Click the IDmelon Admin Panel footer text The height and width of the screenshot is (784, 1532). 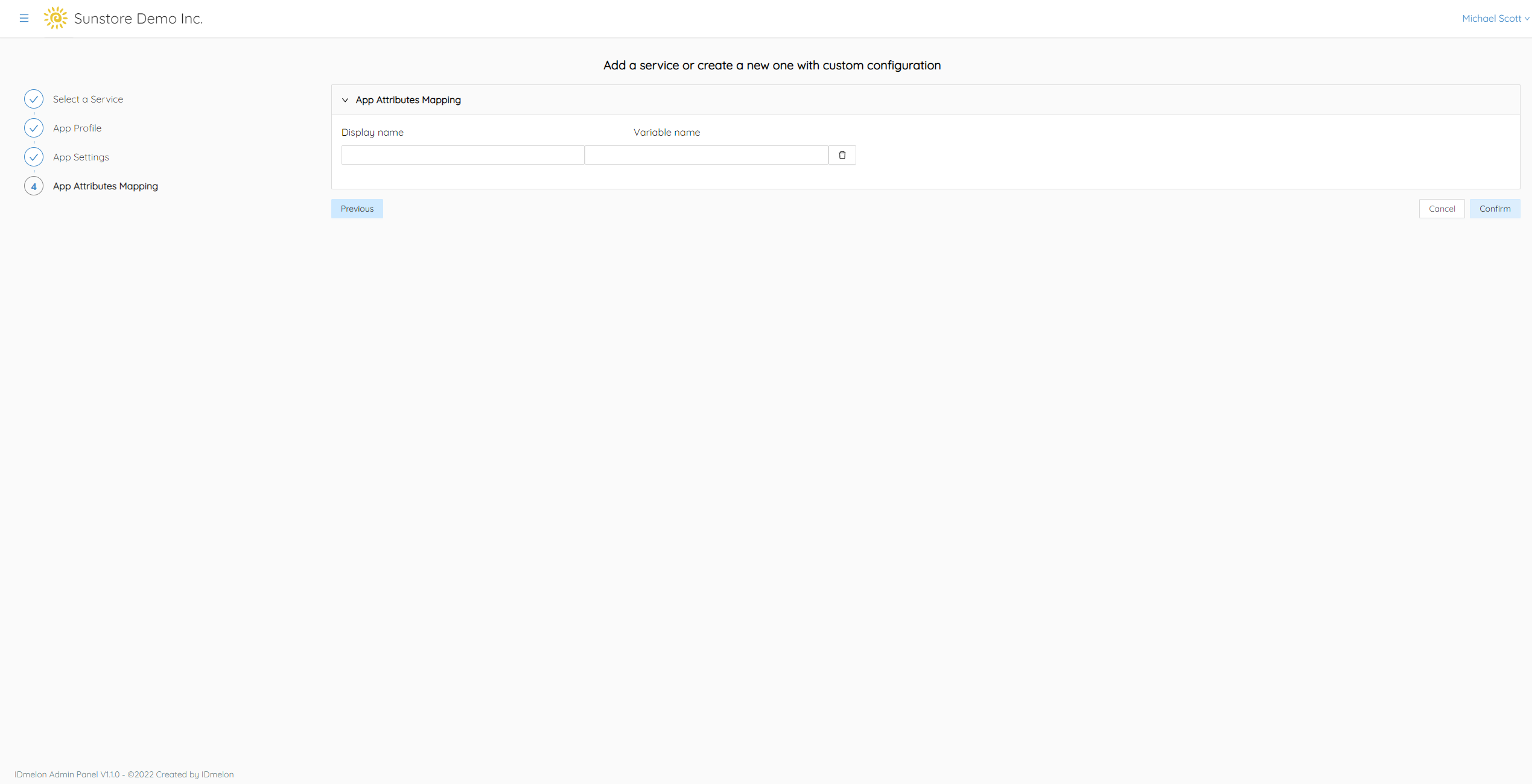124,774
